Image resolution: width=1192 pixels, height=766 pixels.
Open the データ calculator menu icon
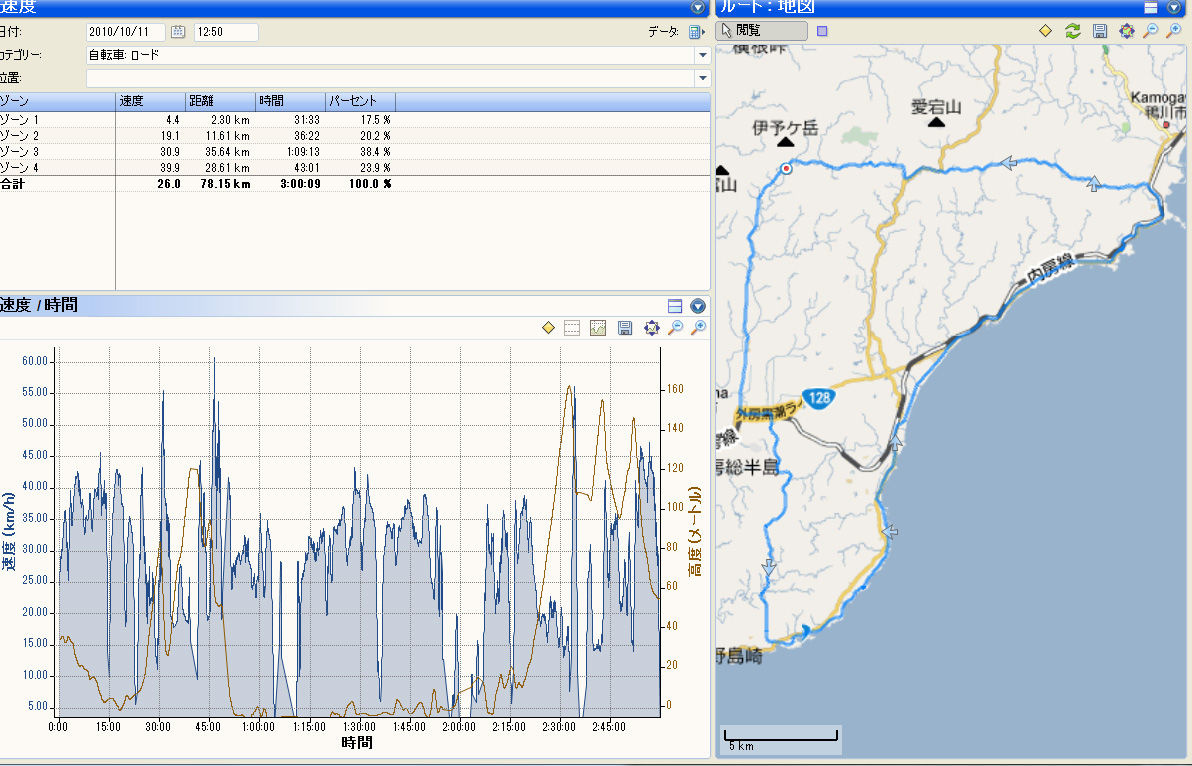(696, 32)
